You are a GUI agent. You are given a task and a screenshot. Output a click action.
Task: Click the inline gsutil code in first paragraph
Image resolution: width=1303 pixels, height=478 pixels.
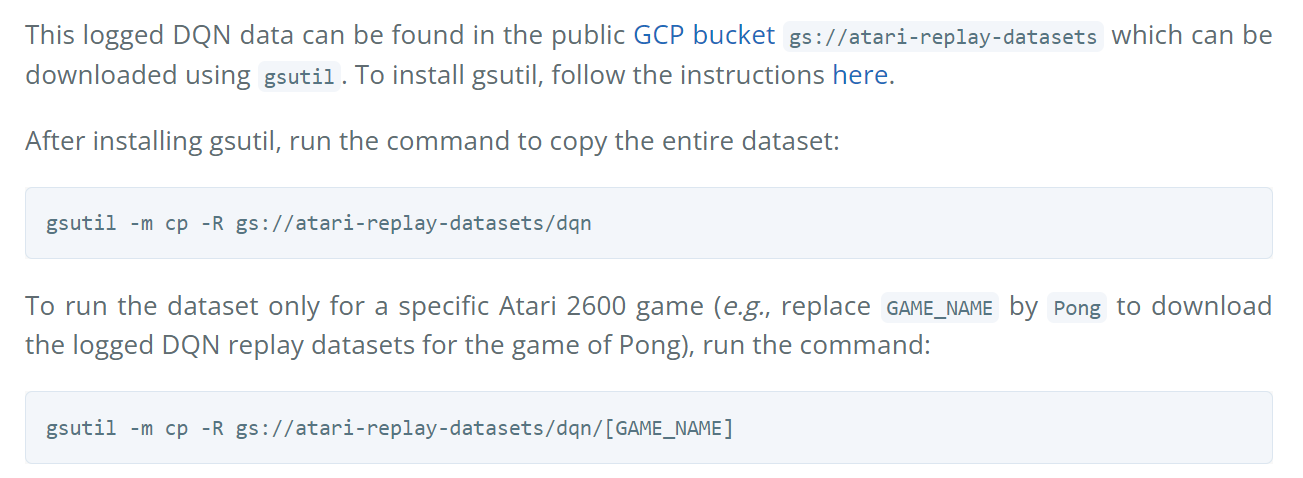(x=298, y=76)
